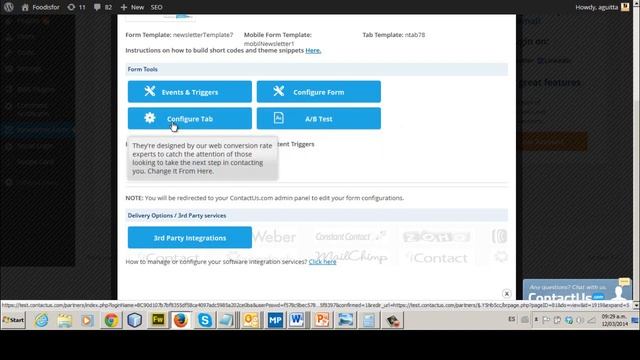Open Outlook from the taskbar
Viewport: 640px width, 360px height.
(x=251, y=320)
